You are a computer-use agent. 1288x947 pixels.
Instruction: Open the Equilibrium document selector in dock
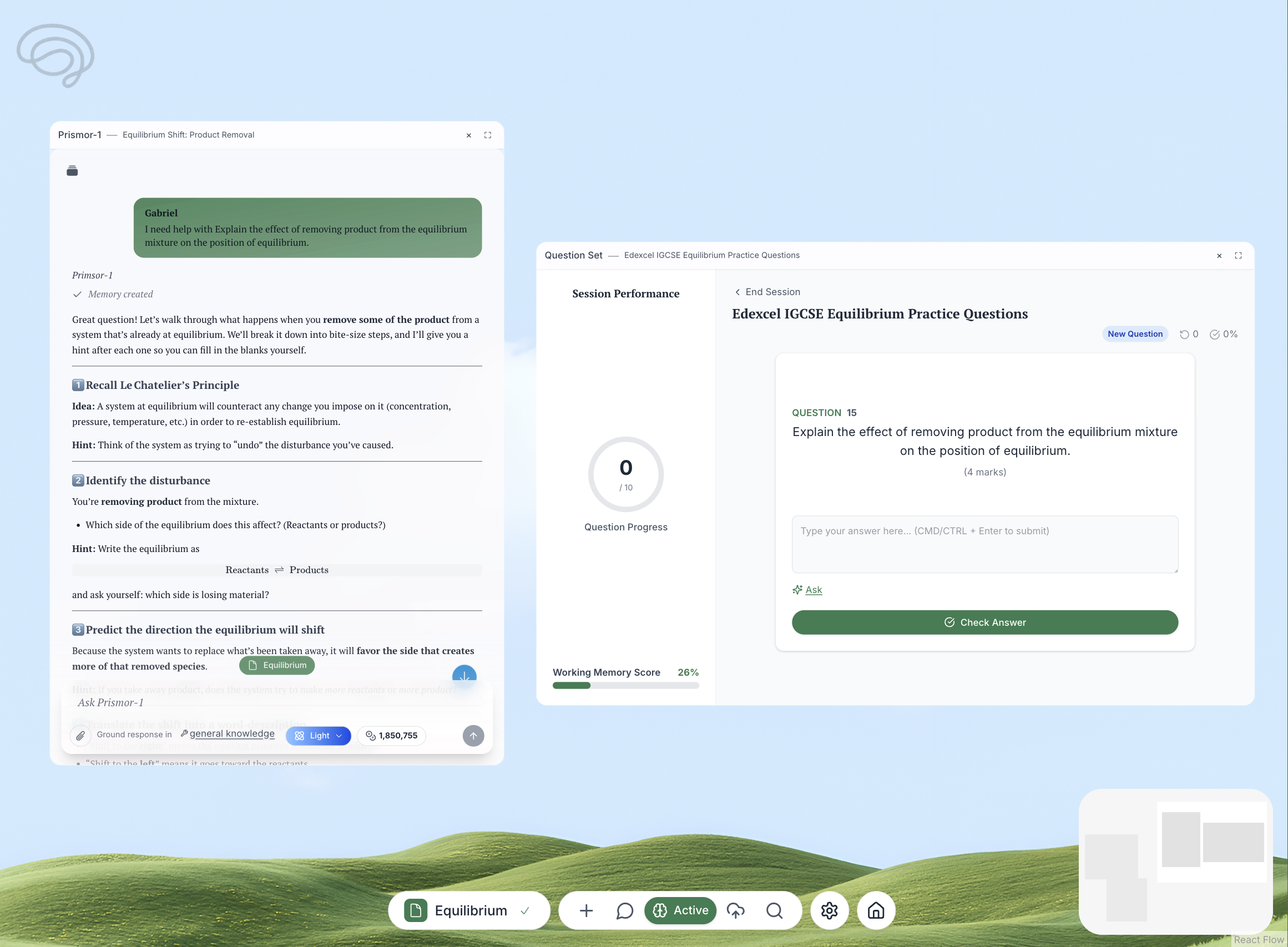coord(469,910)
